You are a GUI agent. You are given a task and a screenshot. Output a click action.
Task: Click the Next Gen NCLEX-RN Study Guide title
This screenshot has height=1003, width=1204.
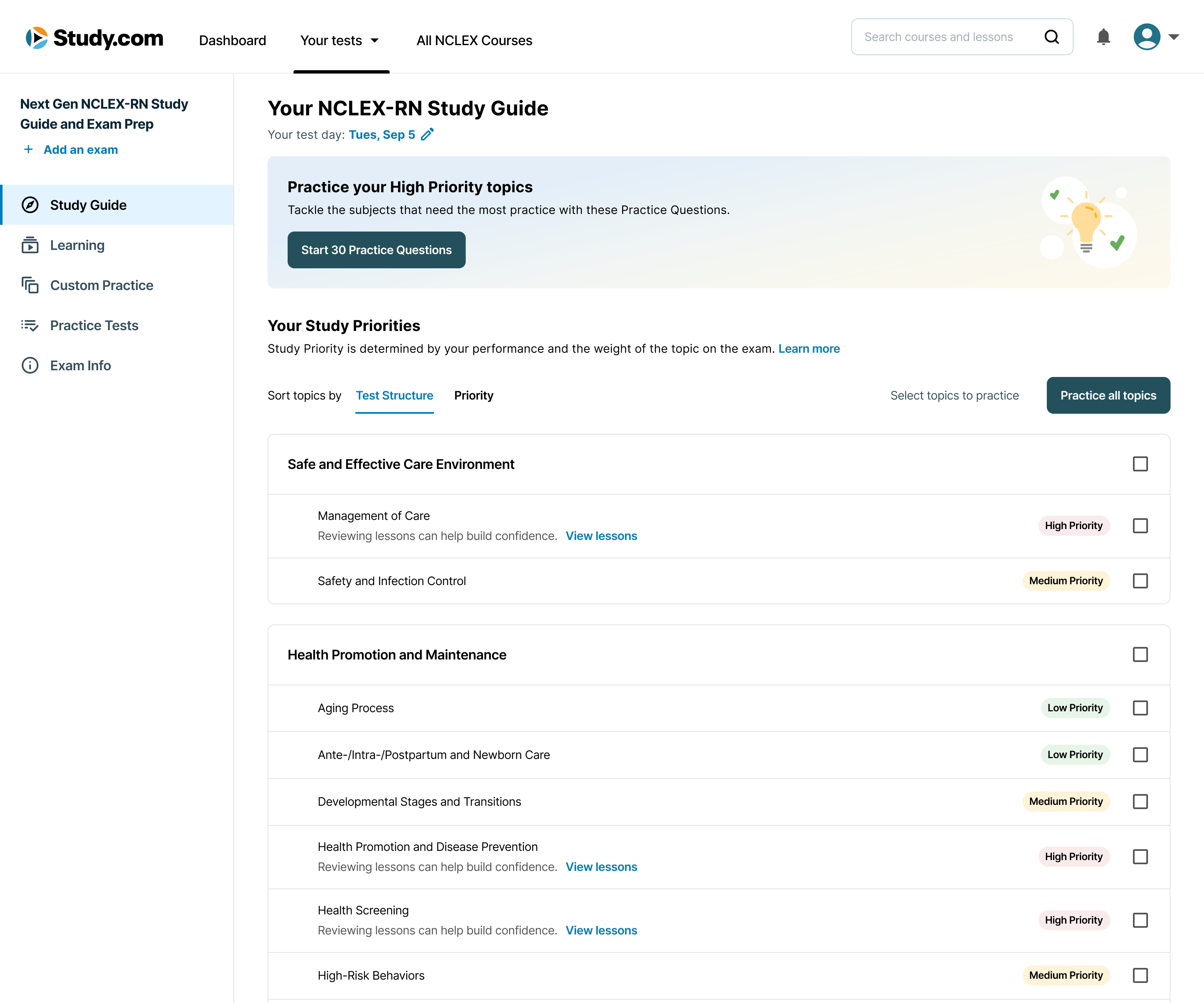[x=105, y=114]
